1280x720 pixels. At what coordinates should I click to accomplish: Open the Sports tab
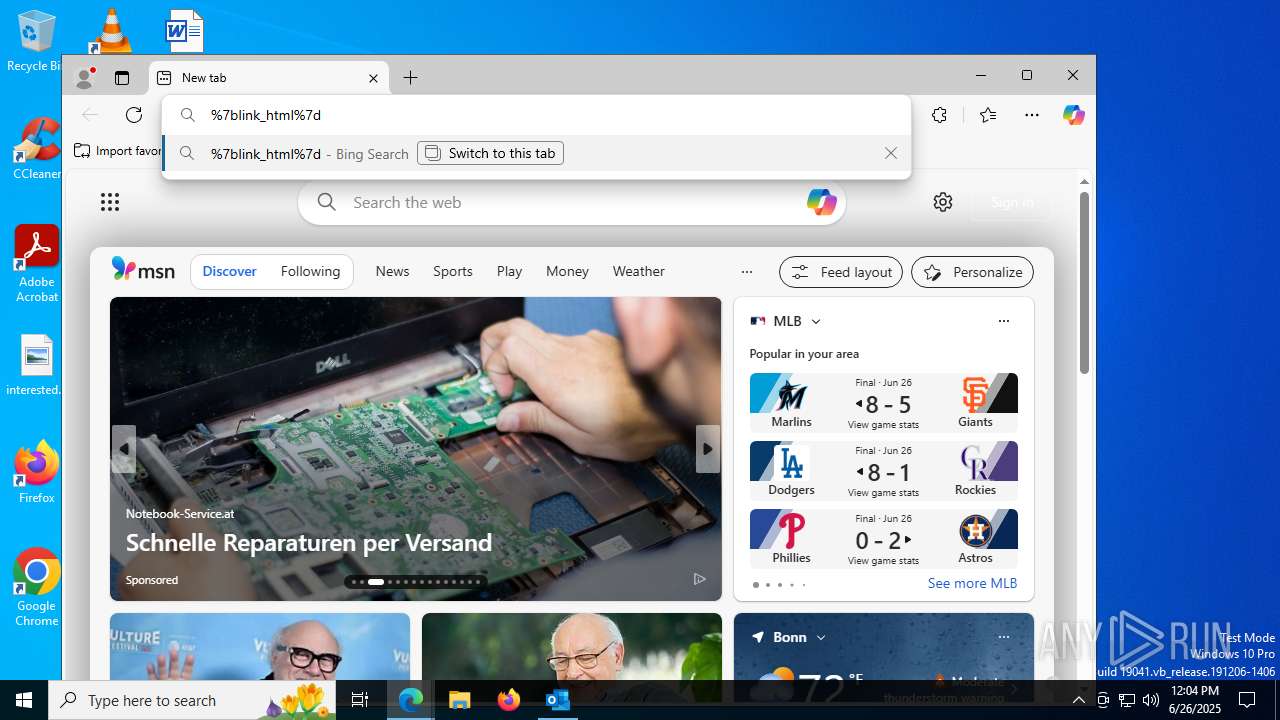[453, 271]
